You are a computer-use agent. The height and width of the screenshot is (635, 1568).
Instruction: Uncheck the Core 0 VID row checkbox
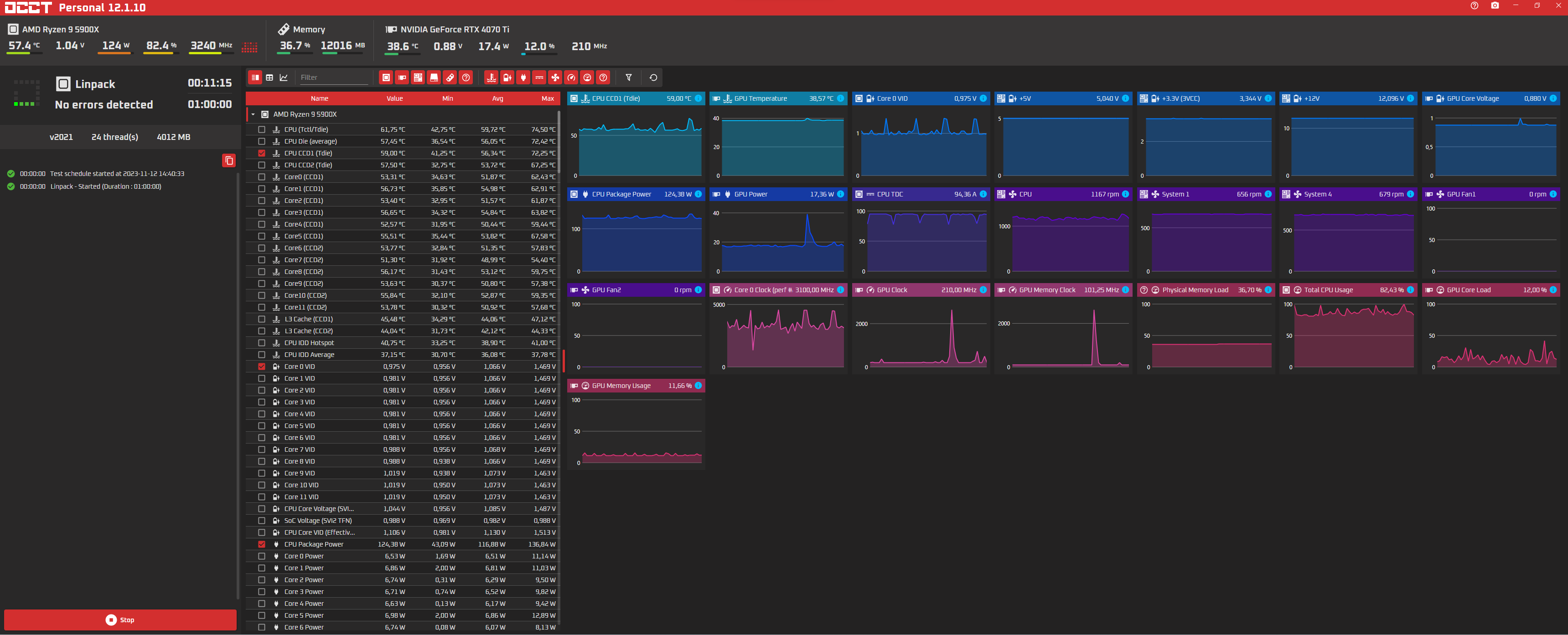click(262, 367)
